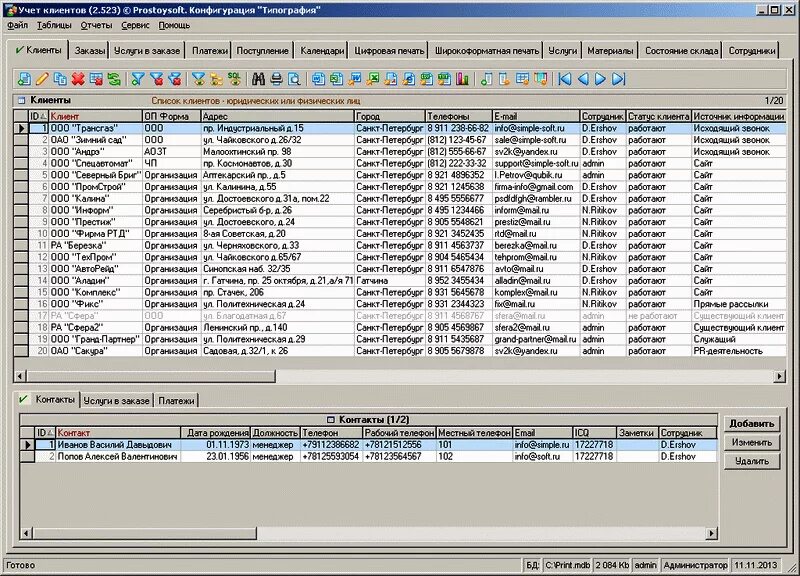Click contacts table scrollbar right arrow
This screenshot has width=800, height=576.
(x=711, y=534)
